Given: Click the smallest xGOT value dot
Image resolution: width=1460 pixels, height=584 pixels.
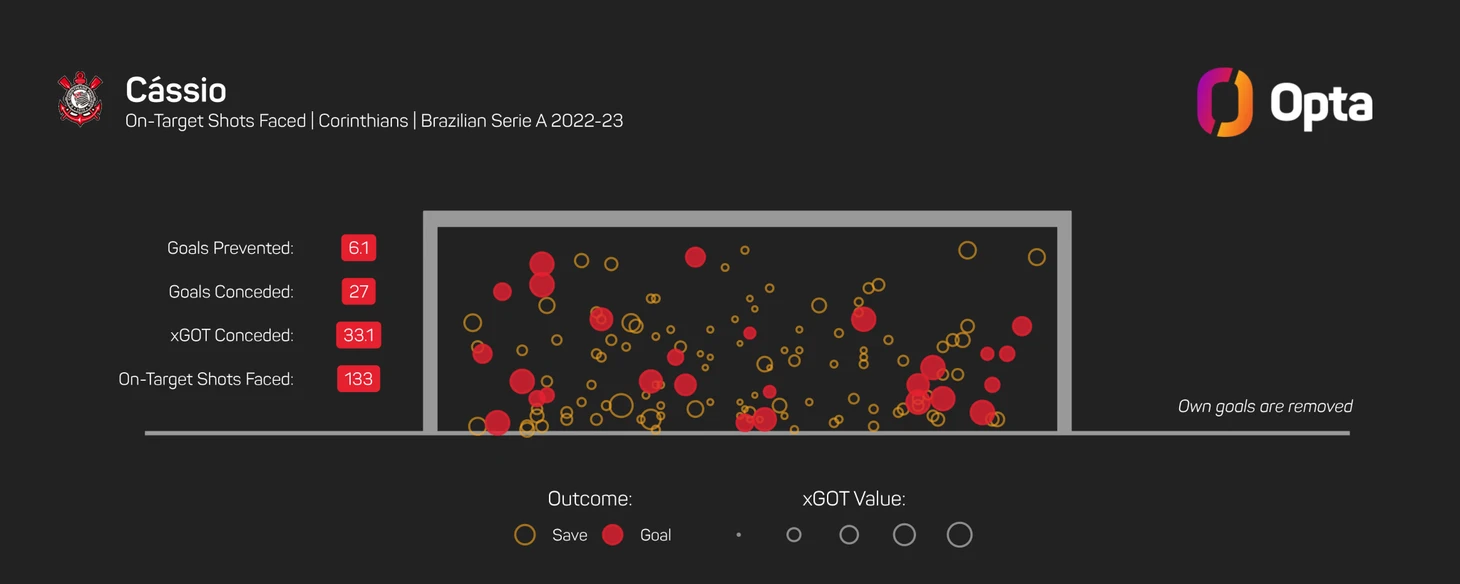Looking at the screenshot, I should [739, 535].
